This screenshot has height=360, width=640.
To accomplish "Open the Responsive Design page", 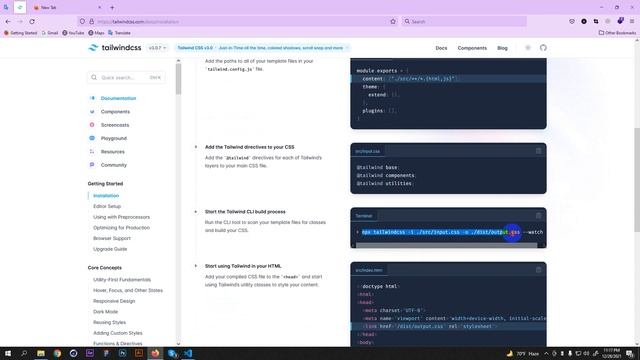I will click(x=114, y=301).
